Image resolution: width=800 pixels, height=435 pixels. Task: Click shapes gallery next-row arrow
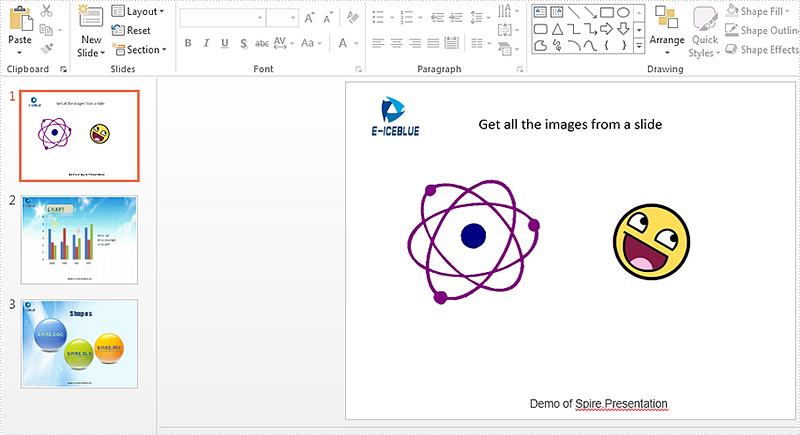click(x=639, y=30)
